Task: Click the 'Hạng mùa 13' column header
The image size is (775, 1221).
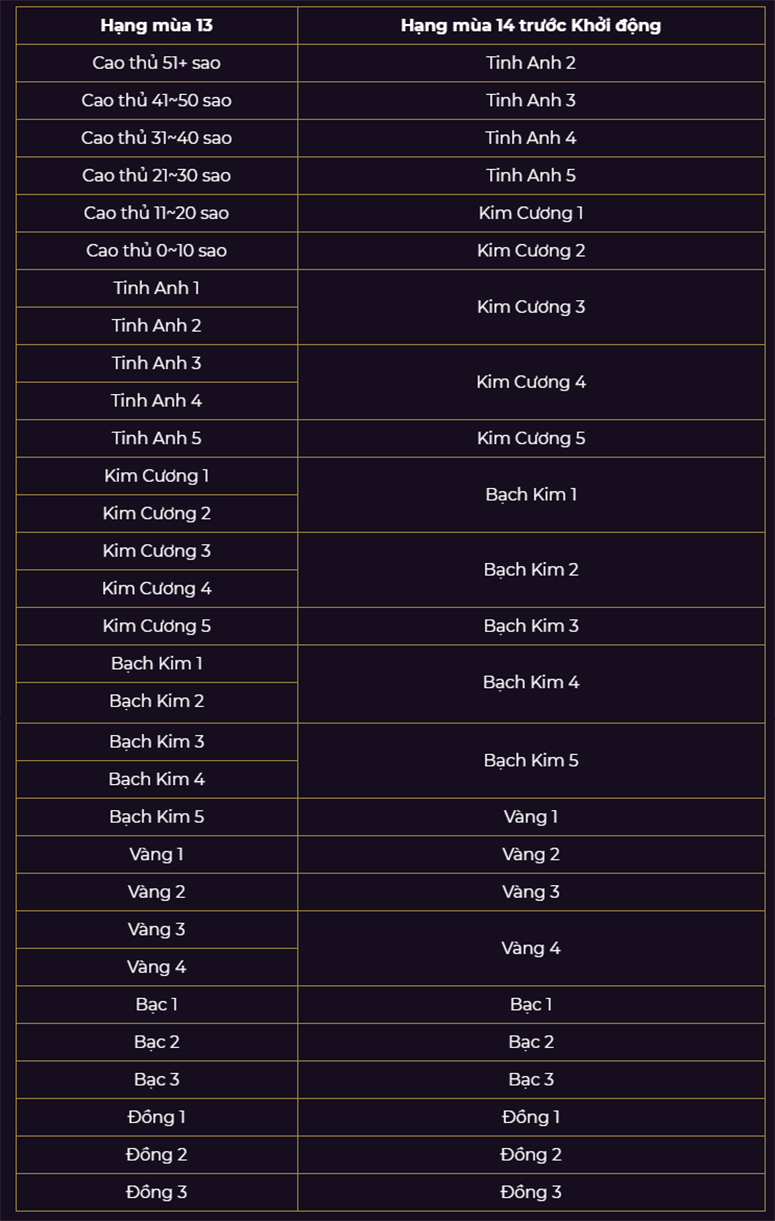Action: point(157,26)
